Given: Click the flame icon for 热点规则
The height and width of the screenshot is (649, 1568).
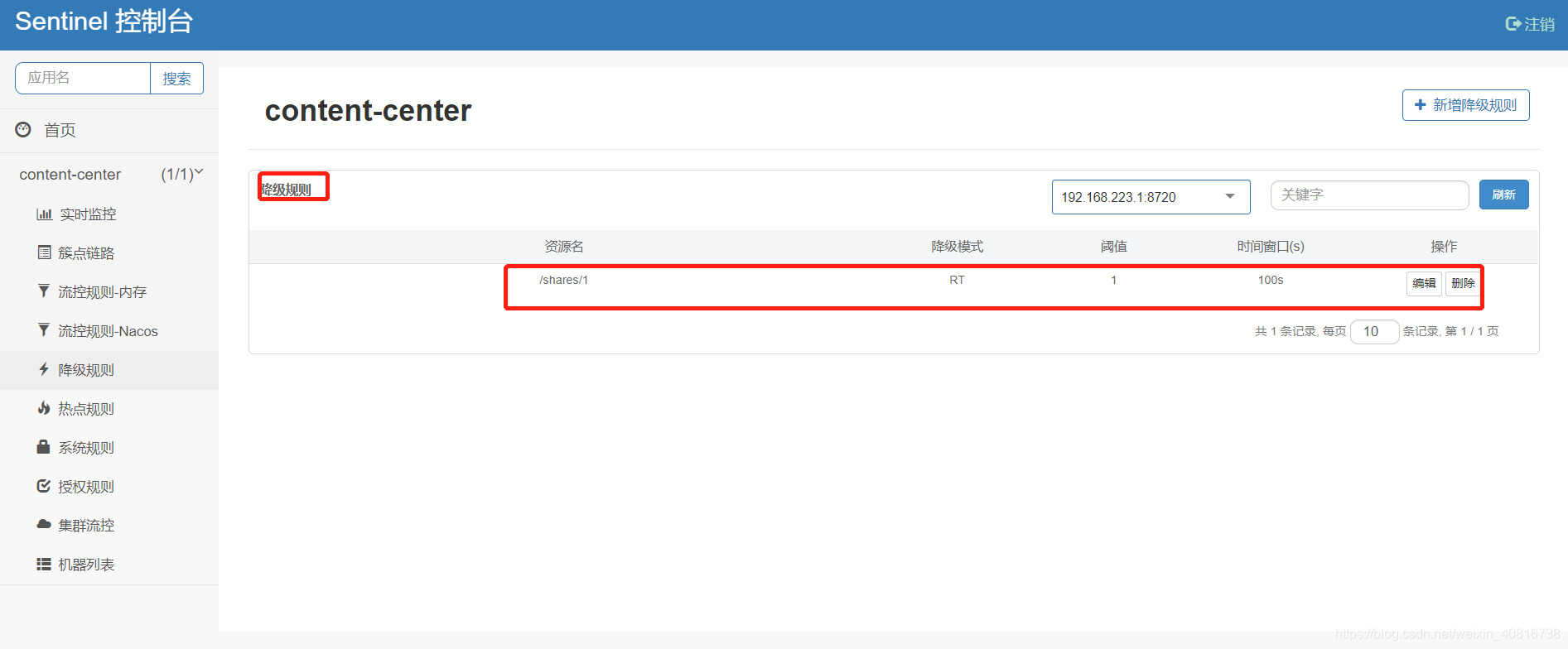Looking at the screenshot, I should (44, 407).
